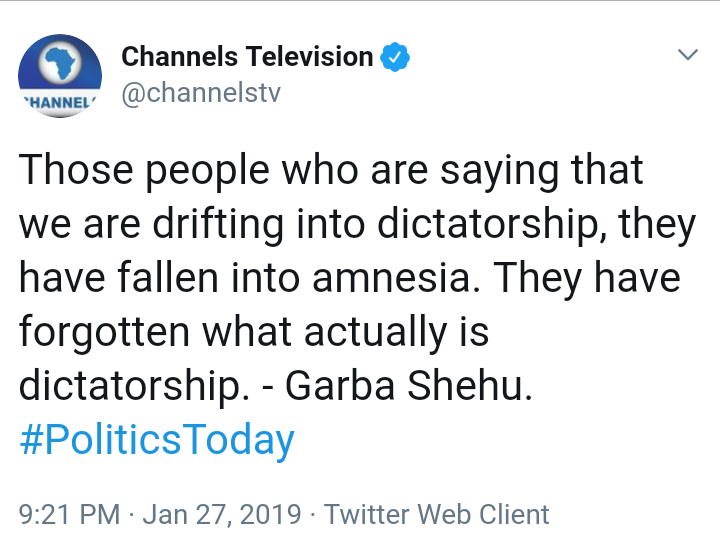Click the first line starting "Those people"
This screenshot has width=720, height=553.
point(331,170)
